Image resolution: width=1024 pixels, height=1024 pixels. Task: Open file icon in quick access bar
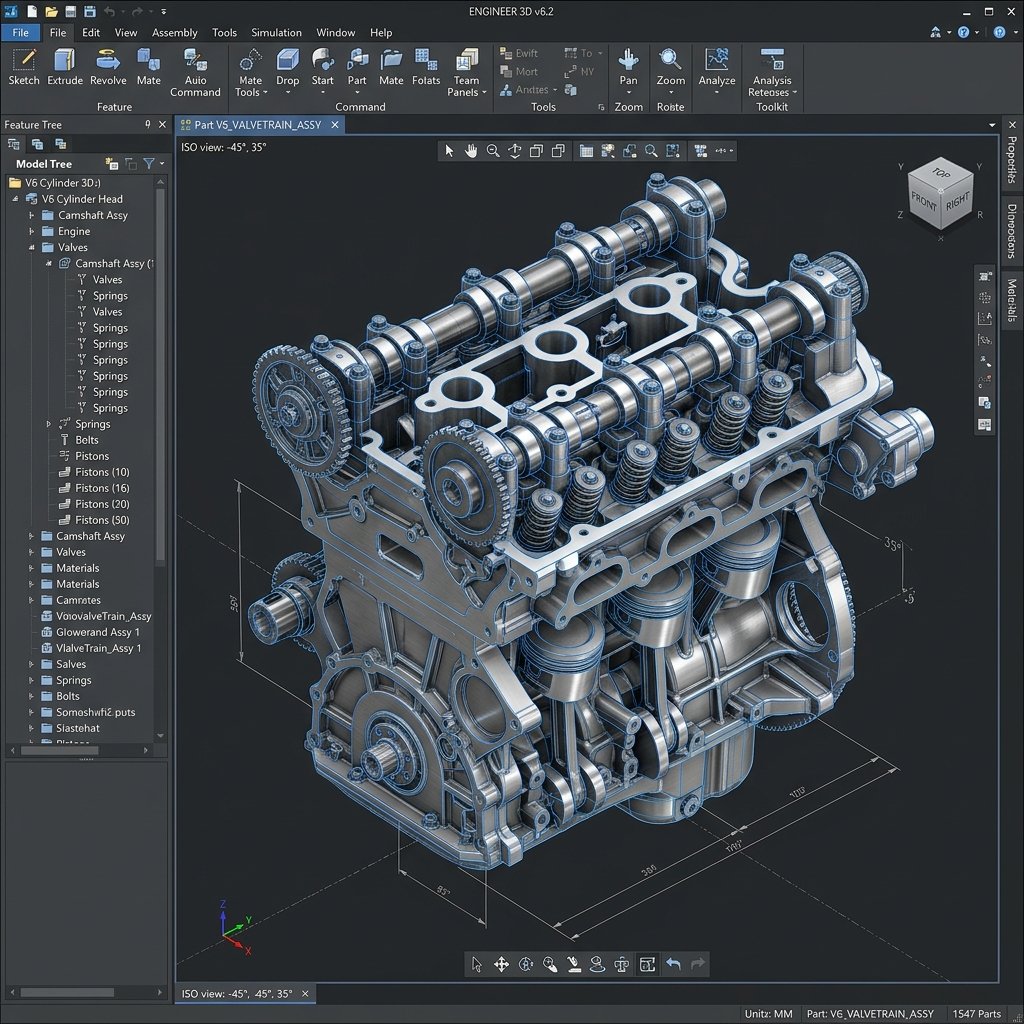tap(51, 11)
